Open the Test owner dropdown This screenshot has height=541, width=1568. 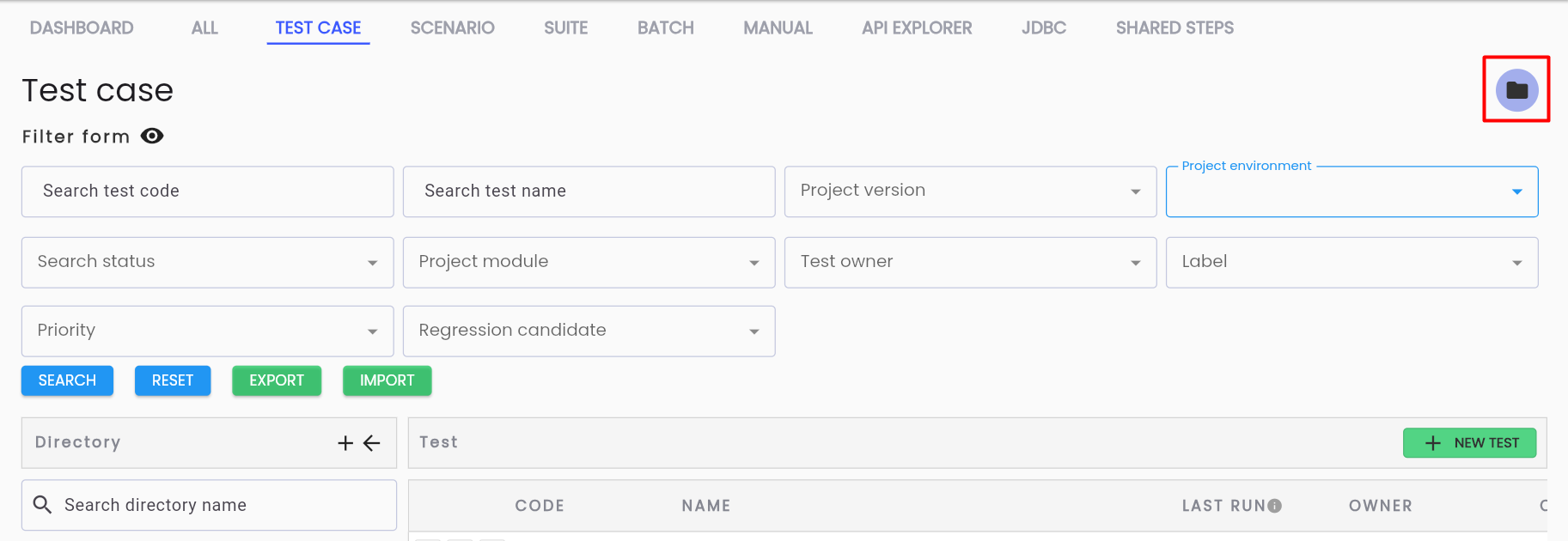pos(970,263)
